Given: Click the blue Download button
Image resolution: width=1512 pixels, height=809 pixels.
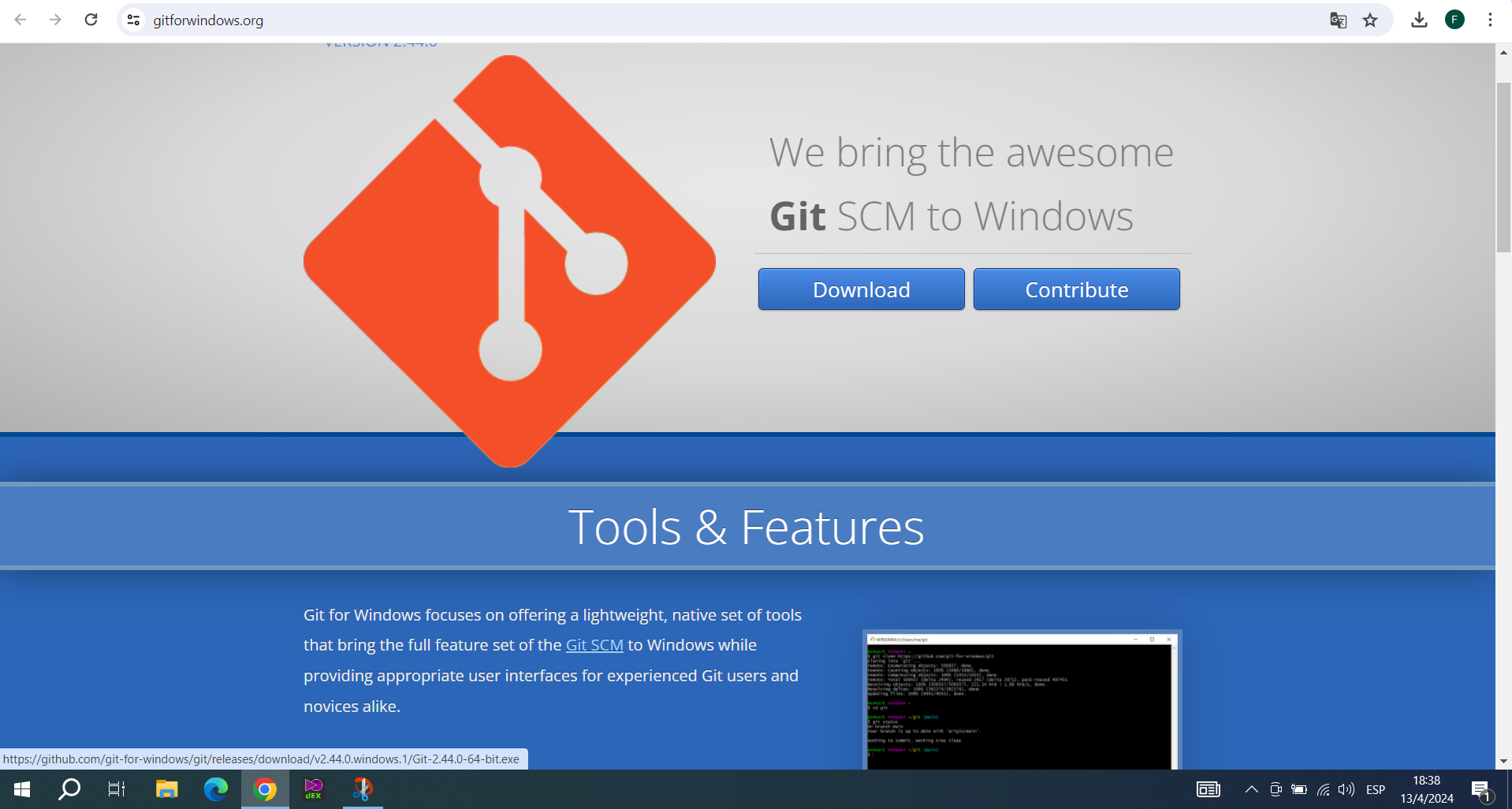Looking at the screenshot, I should tap(861, 289).
